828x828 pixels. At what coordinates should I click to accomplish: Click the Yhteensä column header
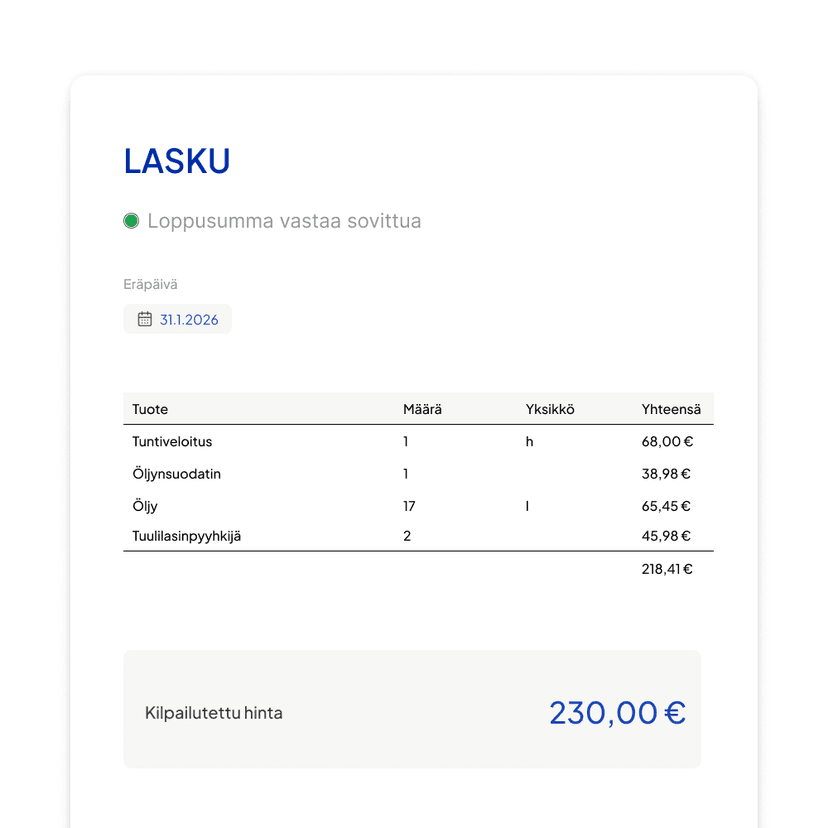pyautogui.click(x=671, y=409)
